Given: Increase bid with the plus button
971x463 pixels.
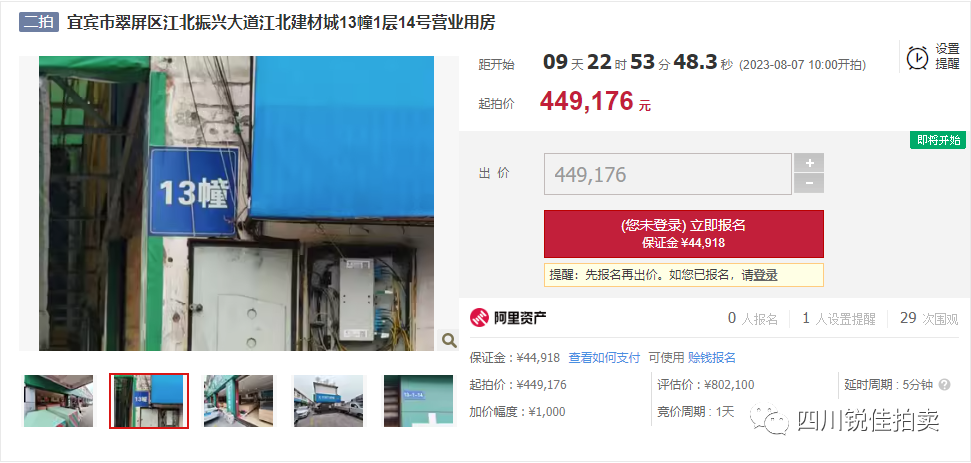Looking at the screenshot, I should (809, 163).
